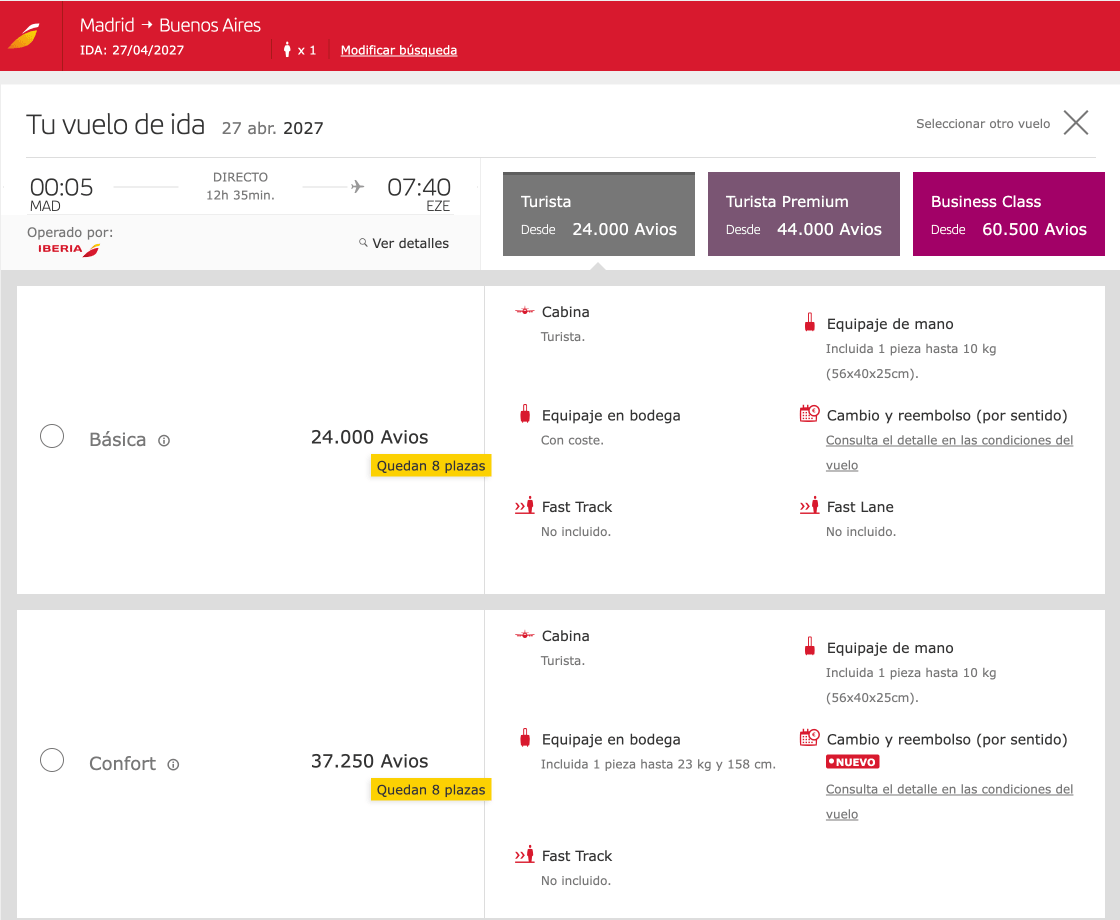Click the Con coste. baggage text
Viewport: 1120px width, 920px height.
coord(572,440)
